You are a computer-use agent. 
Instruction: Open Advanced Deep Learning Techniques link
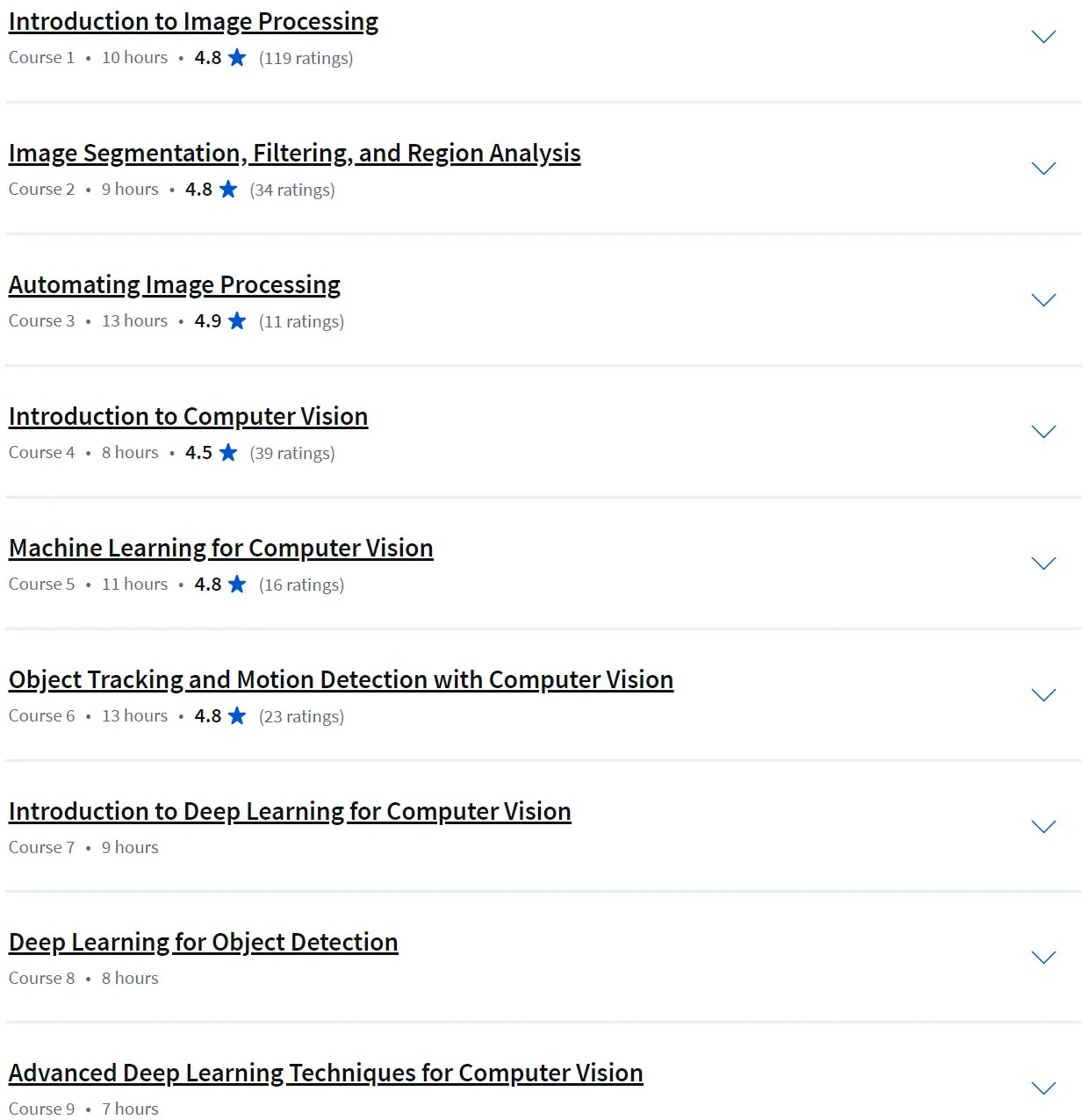326,1073
